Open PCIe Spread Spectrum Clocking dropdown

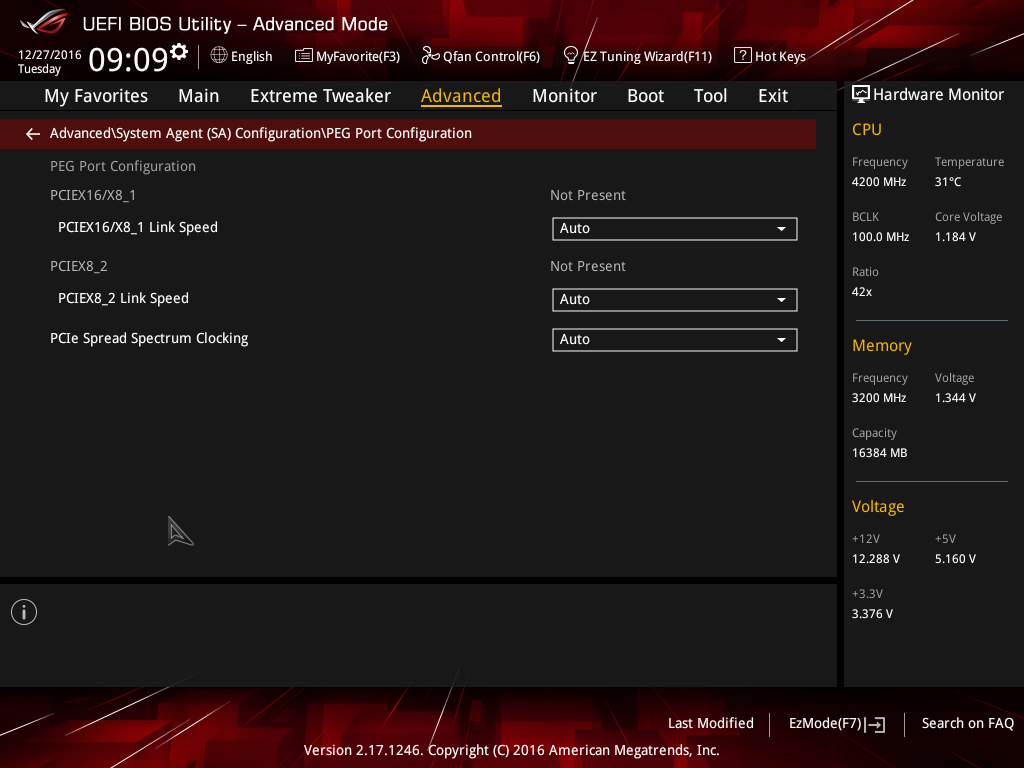click(x=675, y=340)
